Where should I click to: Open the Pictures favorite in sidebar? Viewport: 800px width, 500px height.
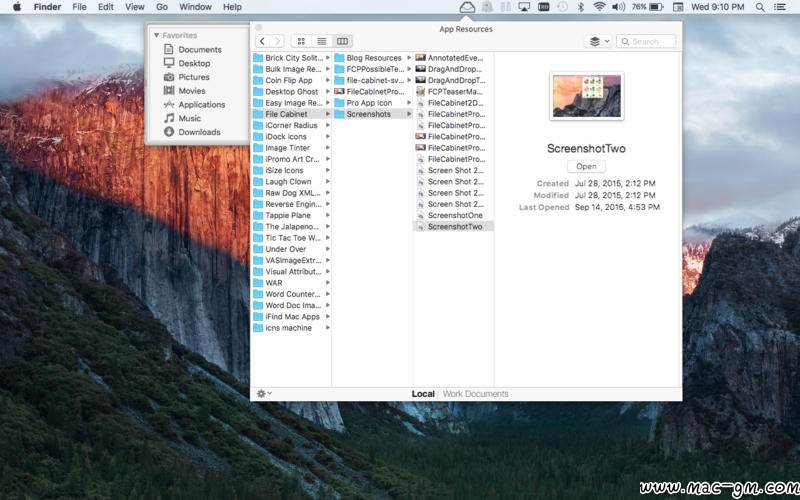tap(193, 77)
